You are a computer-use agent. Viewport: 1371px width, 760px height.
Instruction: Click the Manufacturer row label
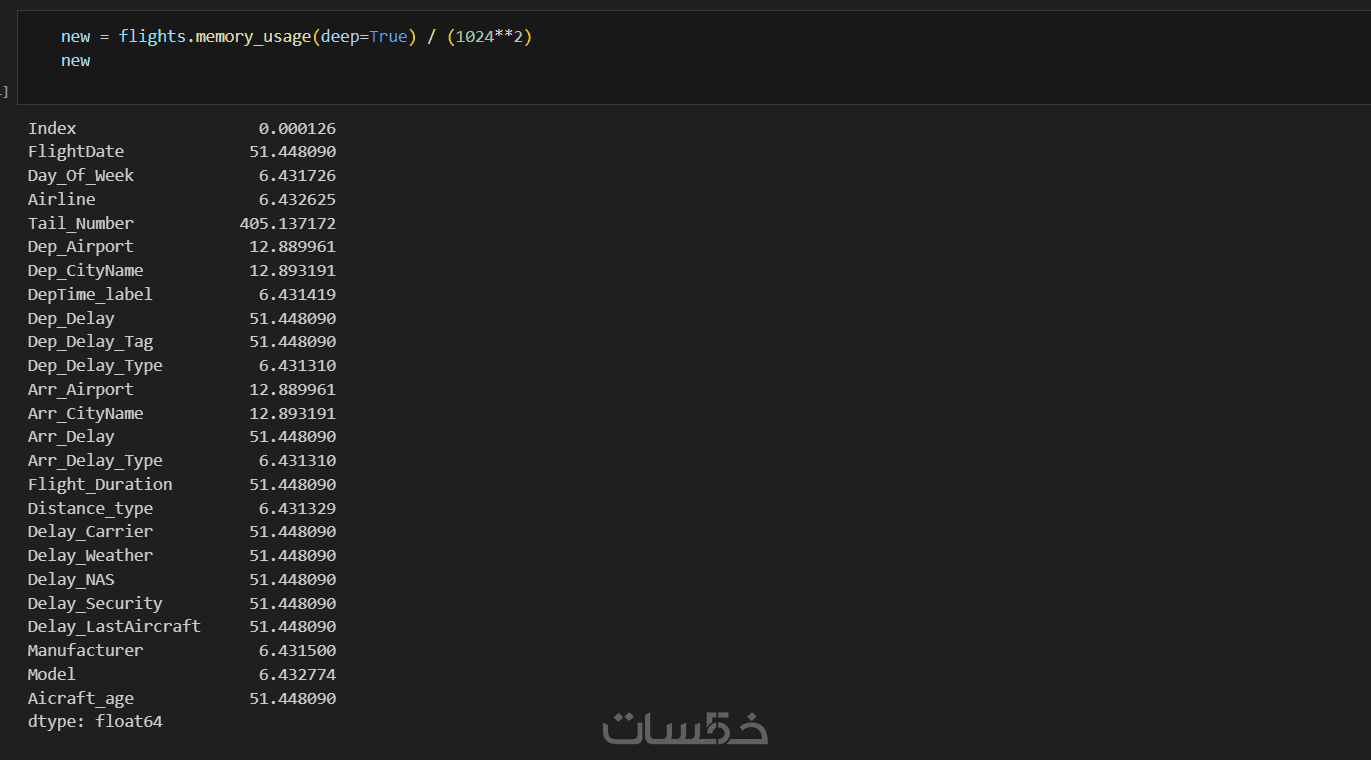click(x=85, y=651)
